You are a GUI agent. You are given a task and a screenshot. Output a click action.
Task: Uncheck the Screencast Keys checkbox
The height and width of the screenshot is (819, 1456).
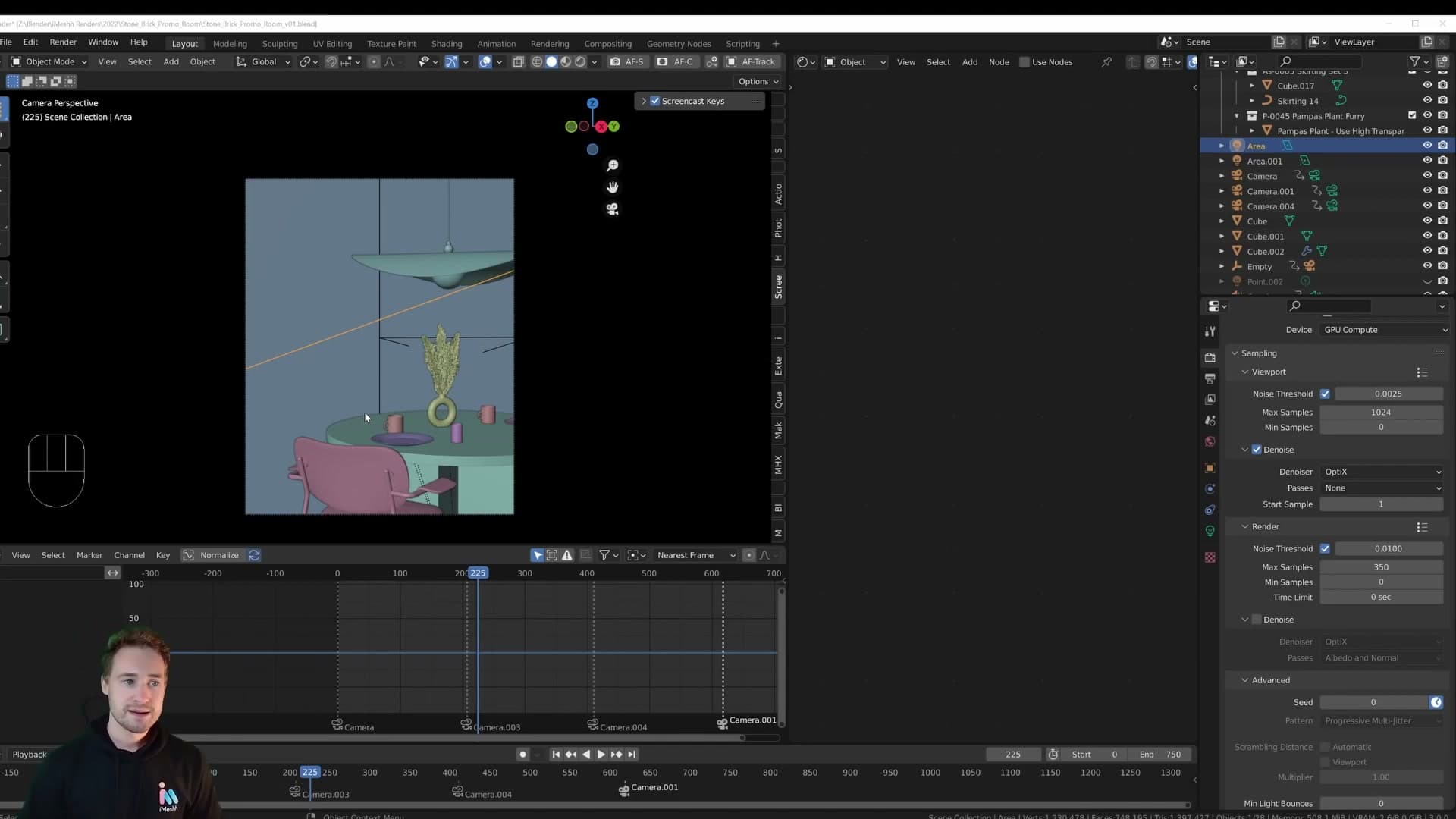655,101
